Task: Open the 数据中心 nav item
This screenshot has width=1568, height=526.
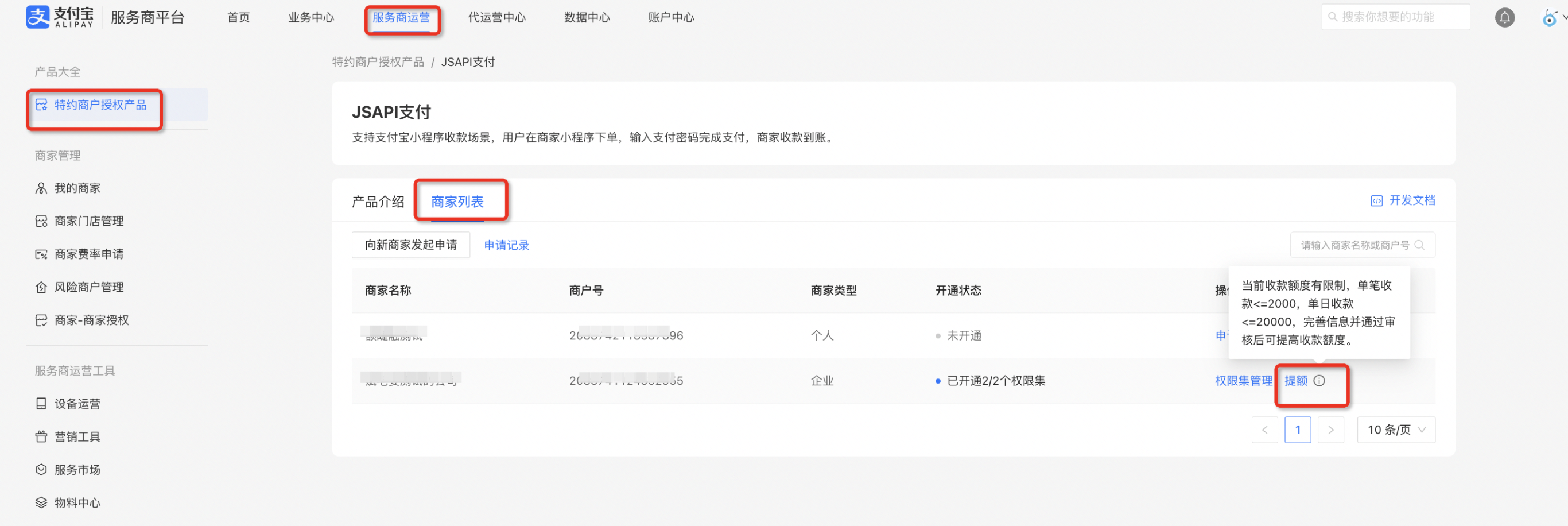Action: point(587,17)
